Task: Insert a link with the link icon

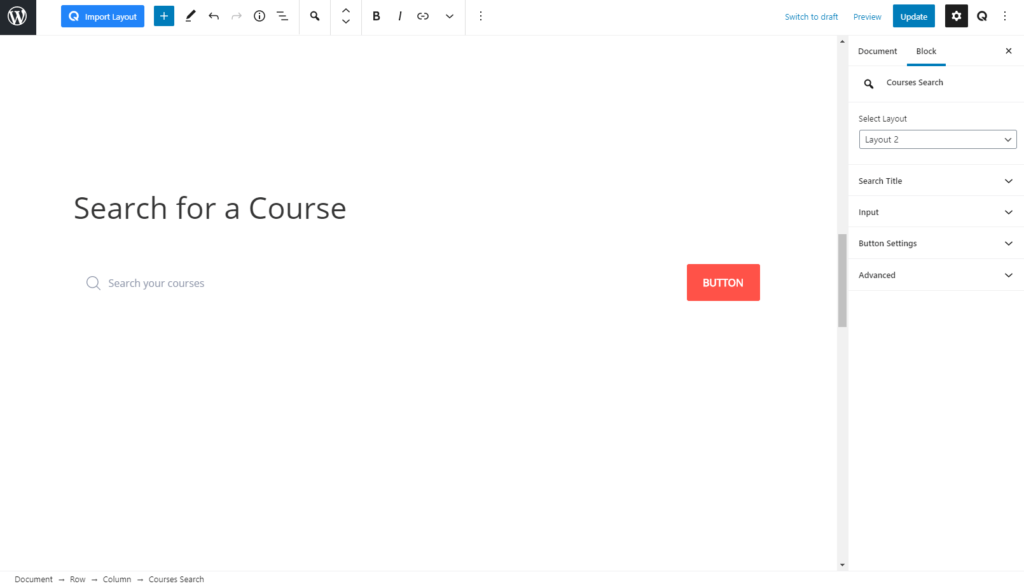Action: click(423, 16)
